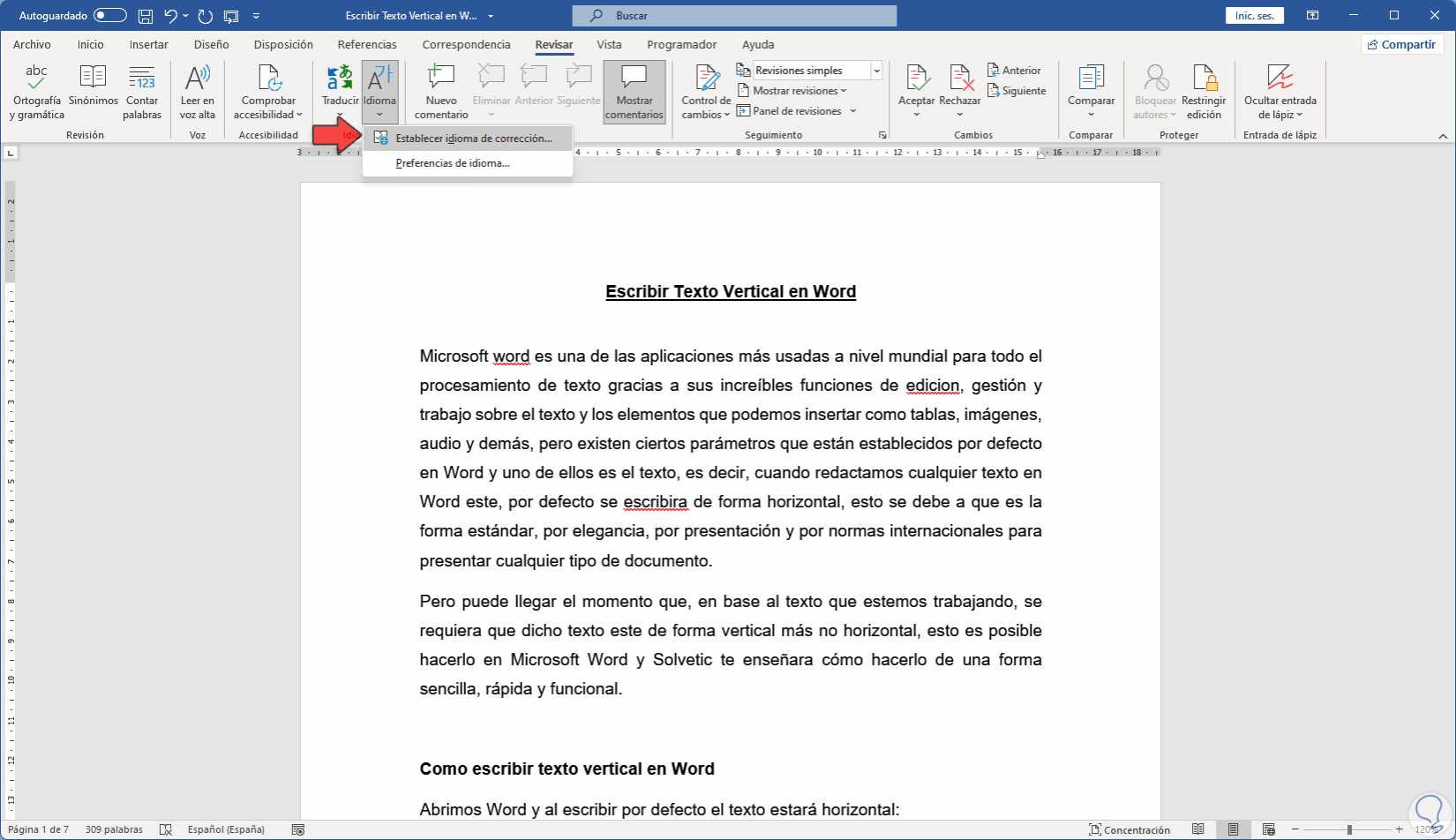Viewport: 1456px width, 840px height.
Task: Switch to Correspondencia tab
Action: tap(466, 44)
